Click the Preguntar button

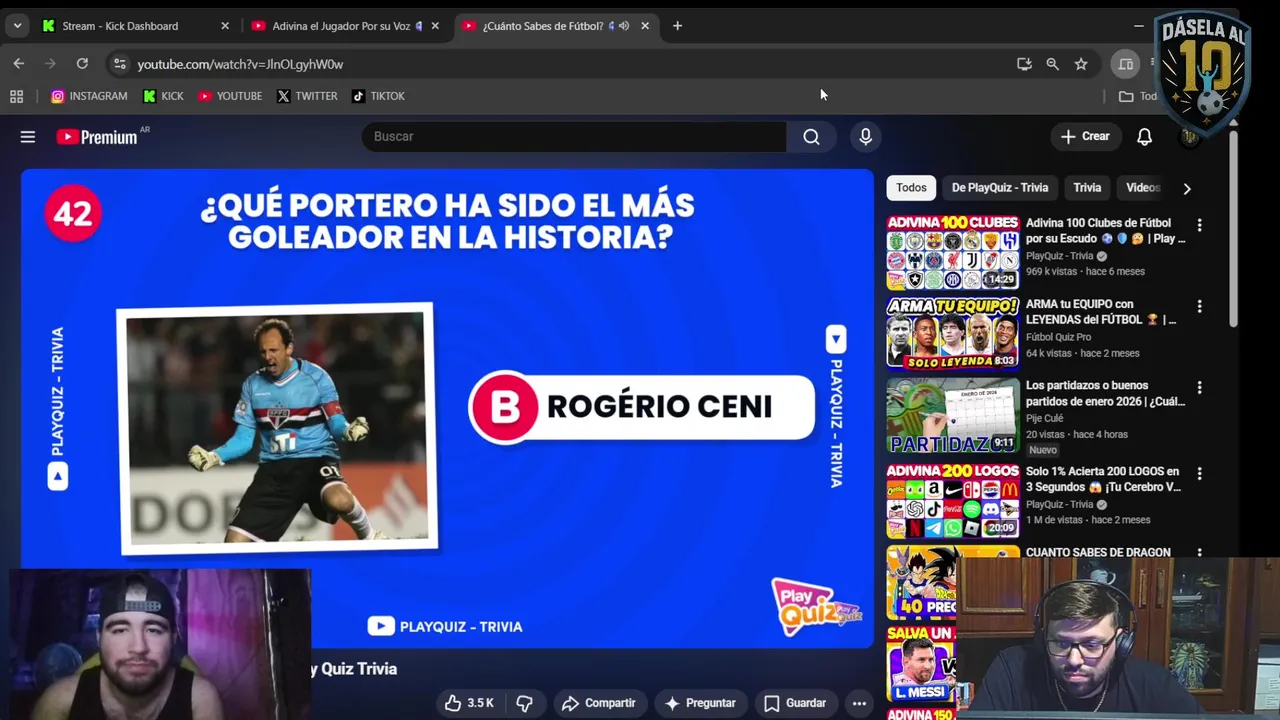pos(700,703)
